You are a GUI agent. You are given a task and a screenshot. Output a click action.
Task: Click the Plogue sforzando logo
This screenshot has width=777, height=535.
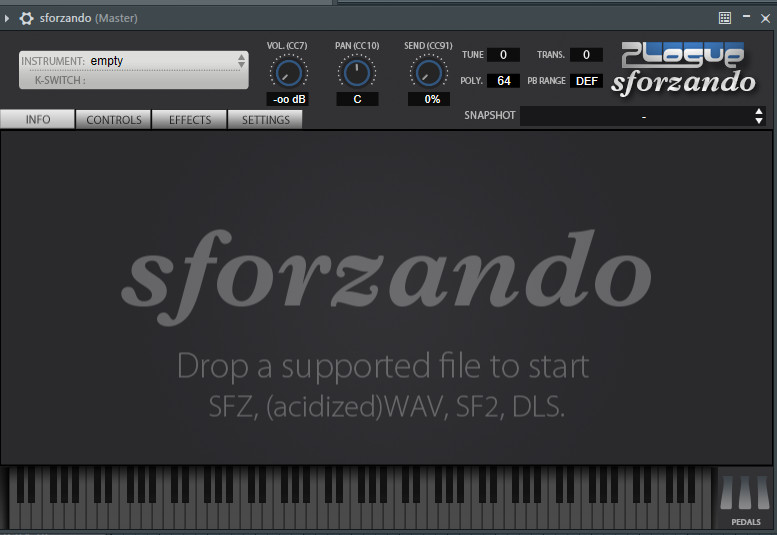click(x=683, y=68)
